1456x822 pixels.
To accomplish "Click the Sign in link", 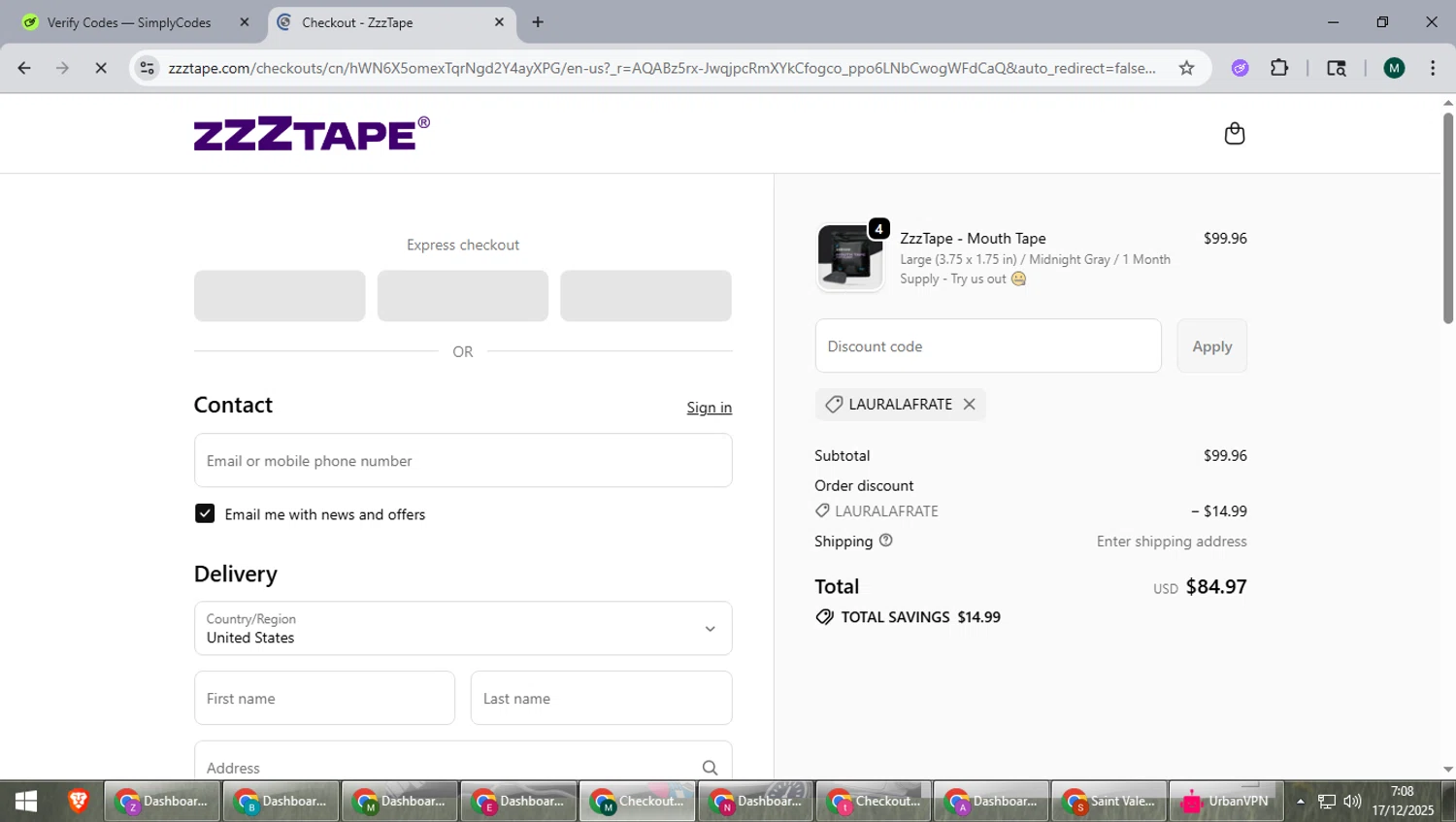I will point(709,408).
